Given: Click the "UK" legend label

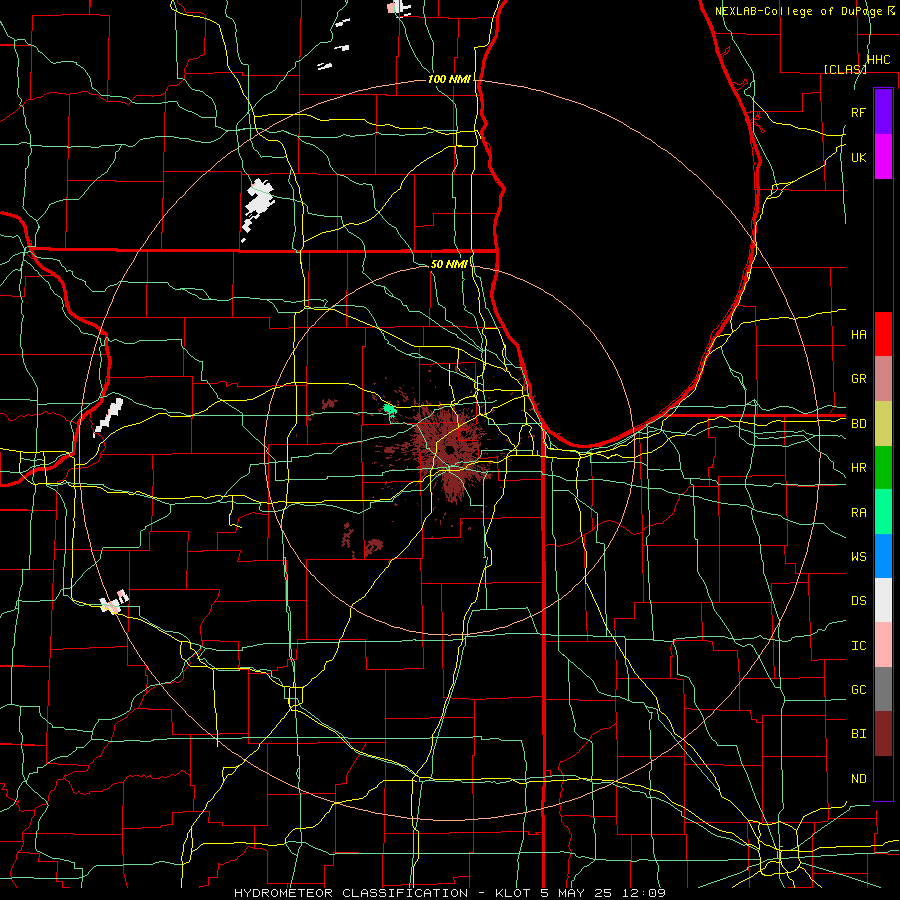Looking at the screenshot, I should [x=858, y=157].
